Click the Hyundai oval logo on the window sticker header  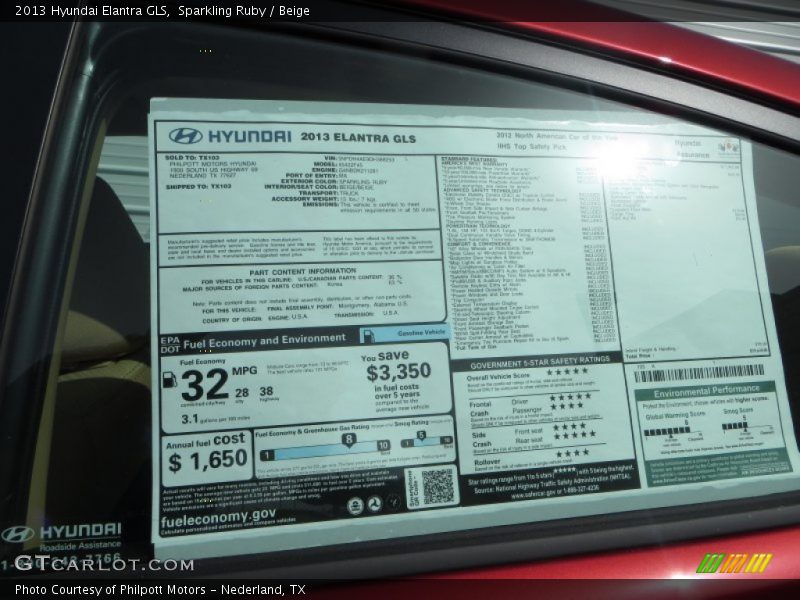click(x=185, y=136)
